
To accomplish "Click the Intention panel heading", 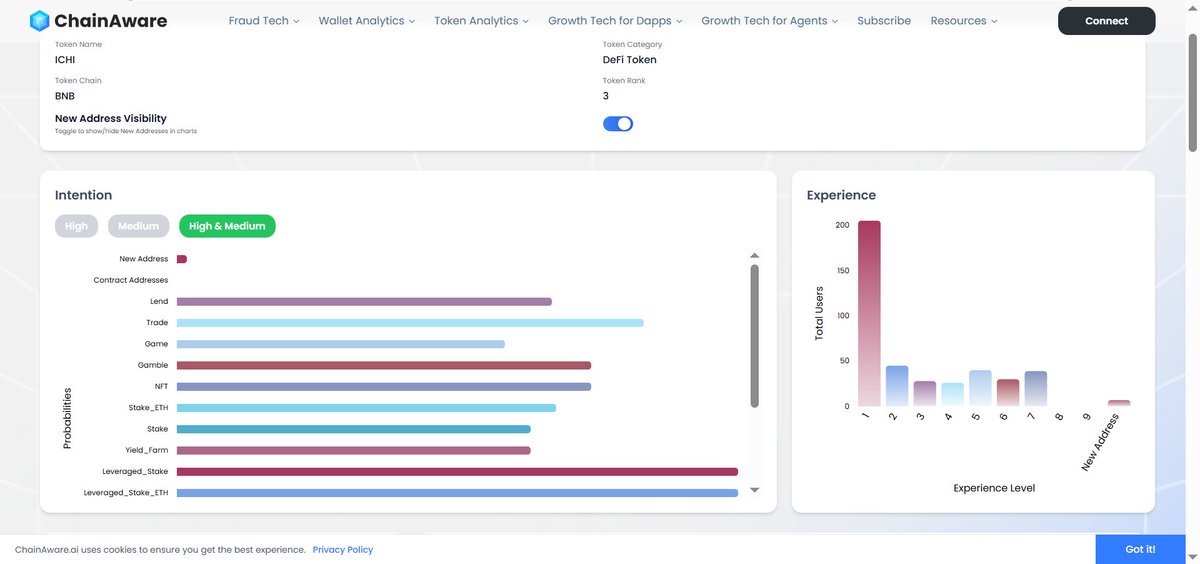I will 84,195.
